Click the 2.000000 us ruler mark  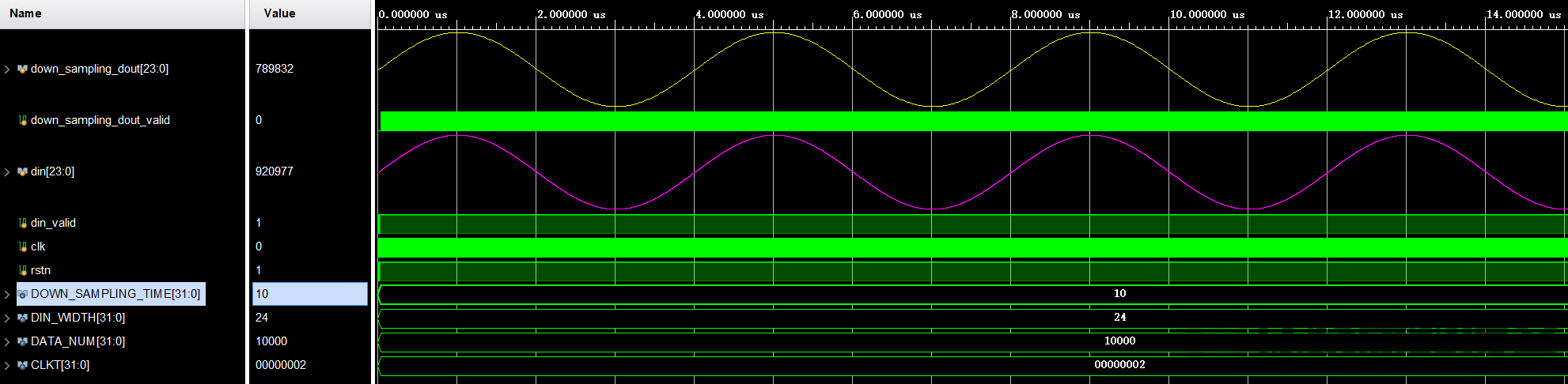point(571,14)
